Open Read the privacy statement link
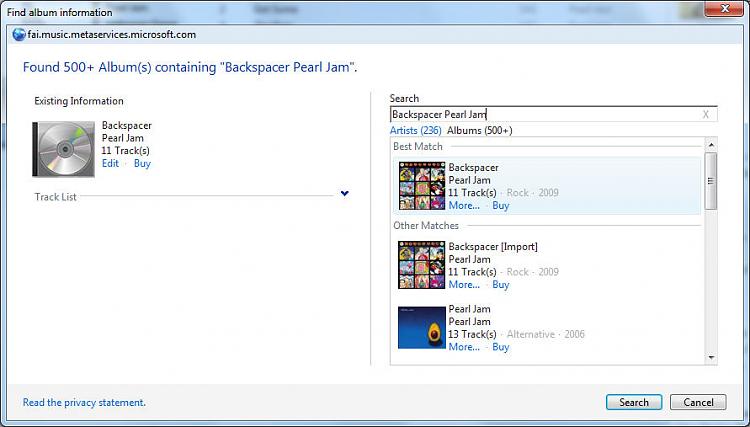750x427 pixels. point(84,403)
